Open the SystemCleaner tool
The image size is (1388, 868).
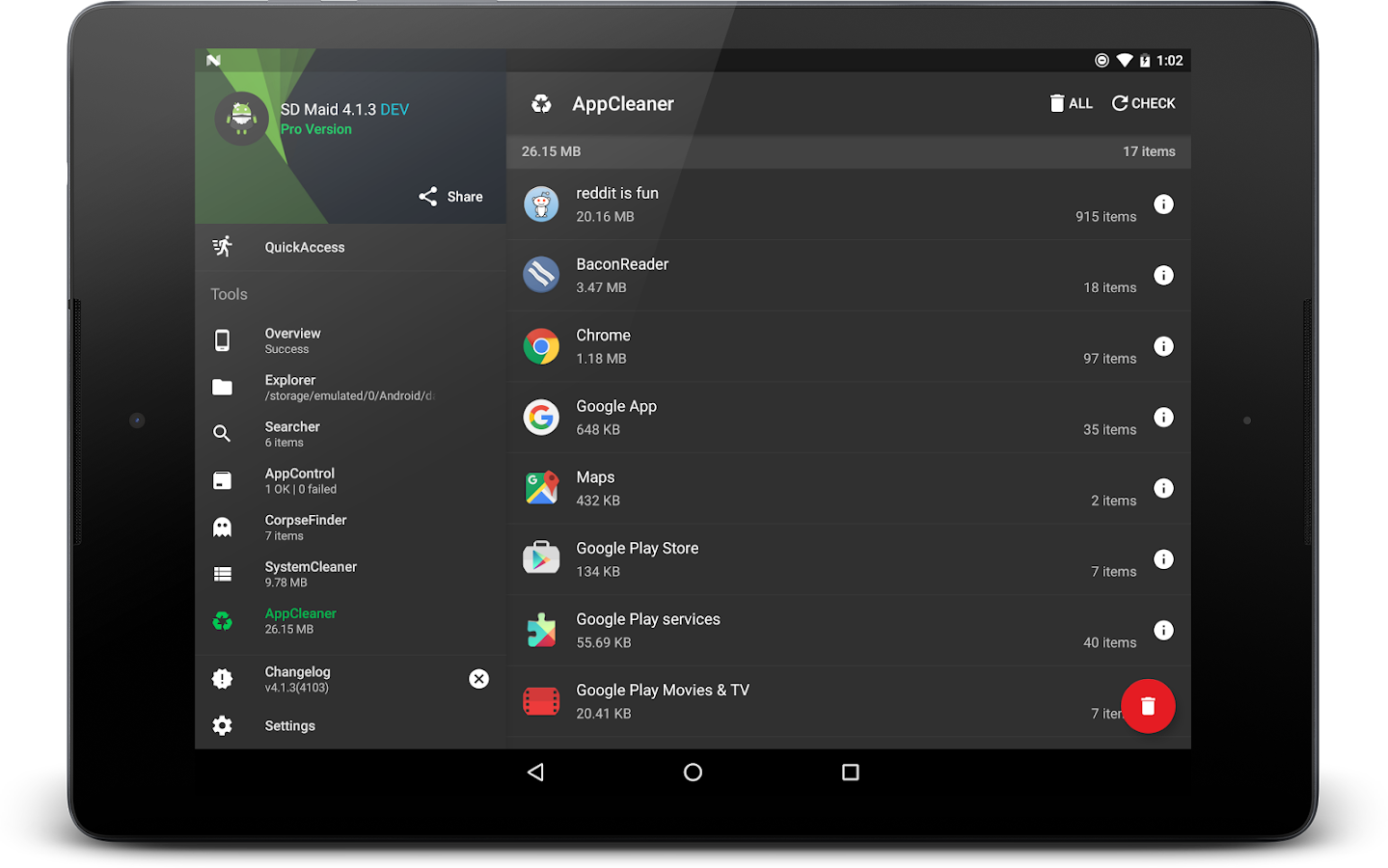click(350, 574)
